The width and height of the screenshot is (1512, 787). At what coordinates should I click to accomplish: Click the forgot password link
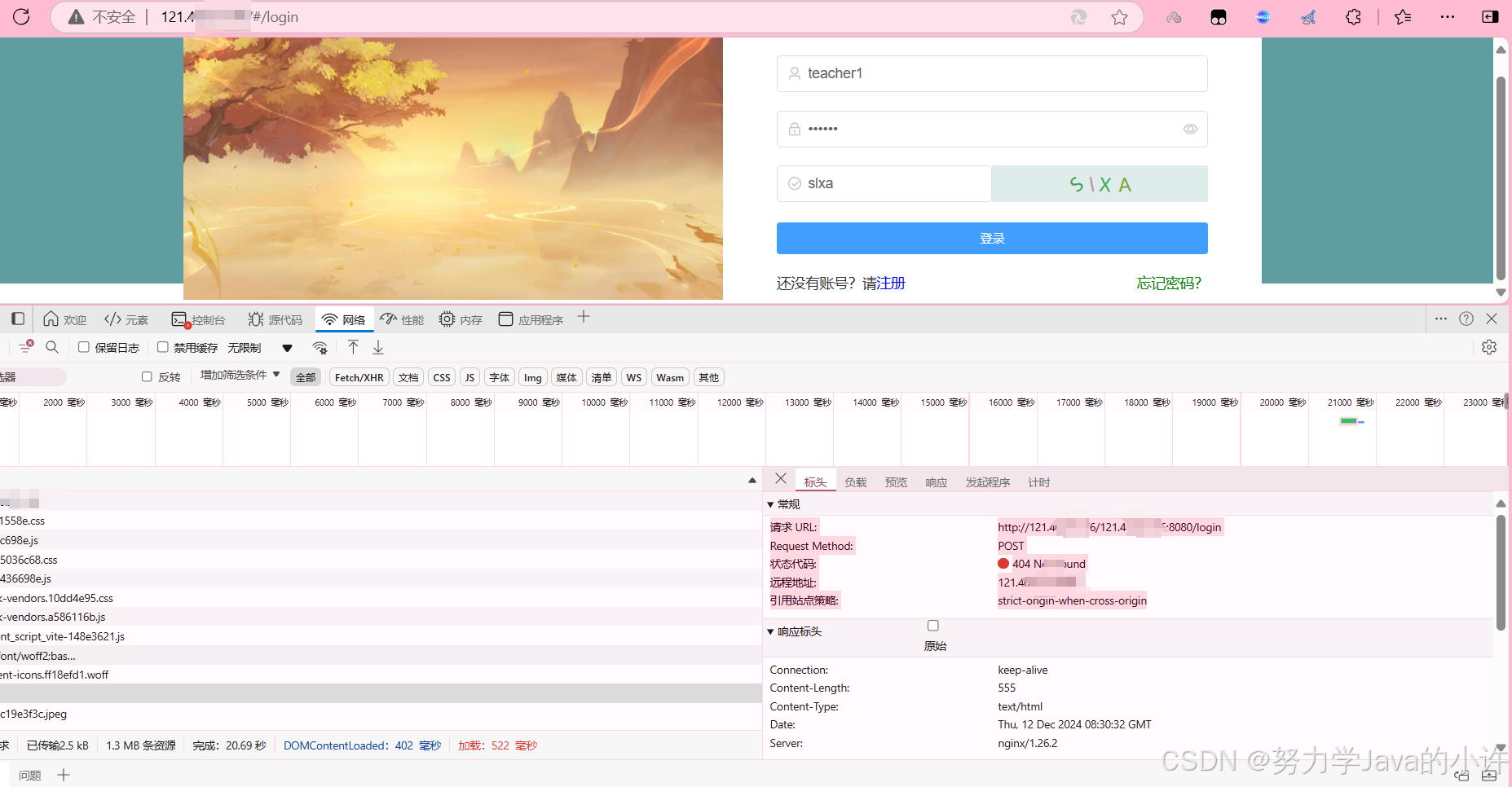pos(1169,283)
